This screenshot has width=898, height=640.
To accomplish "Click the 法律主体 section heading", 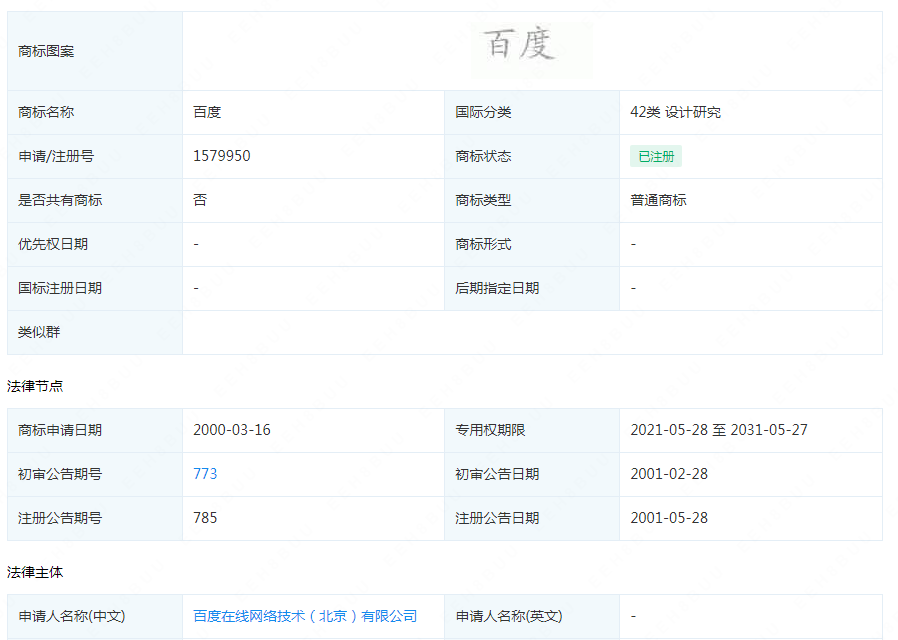I will coord(35,572).
